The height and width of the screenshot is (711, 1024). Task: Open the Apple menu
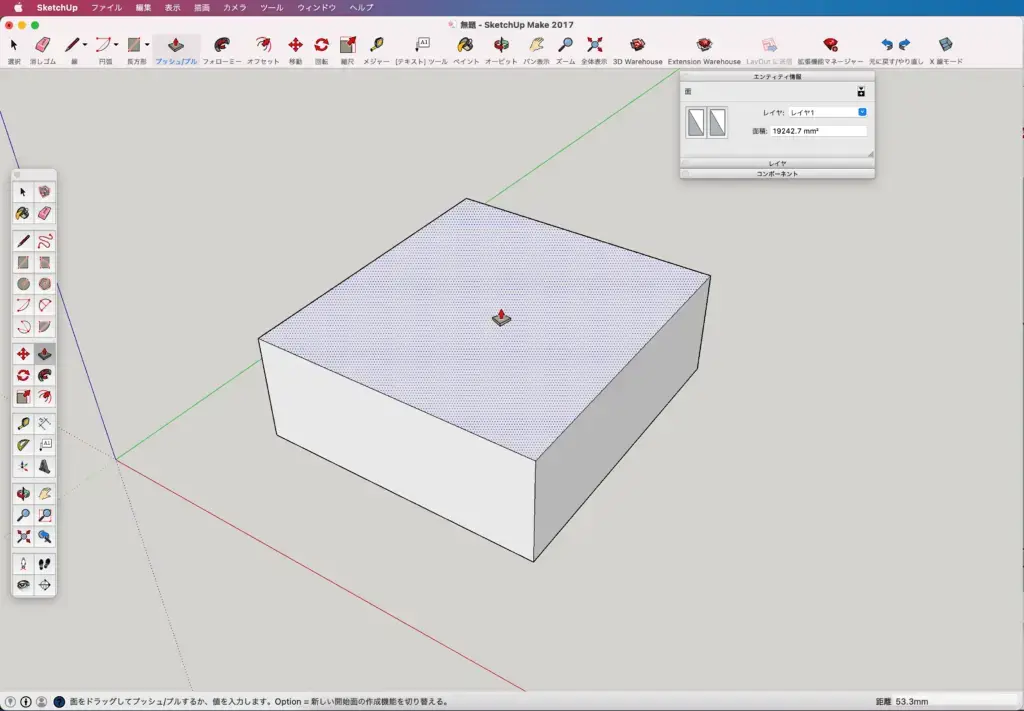point(18,8)
